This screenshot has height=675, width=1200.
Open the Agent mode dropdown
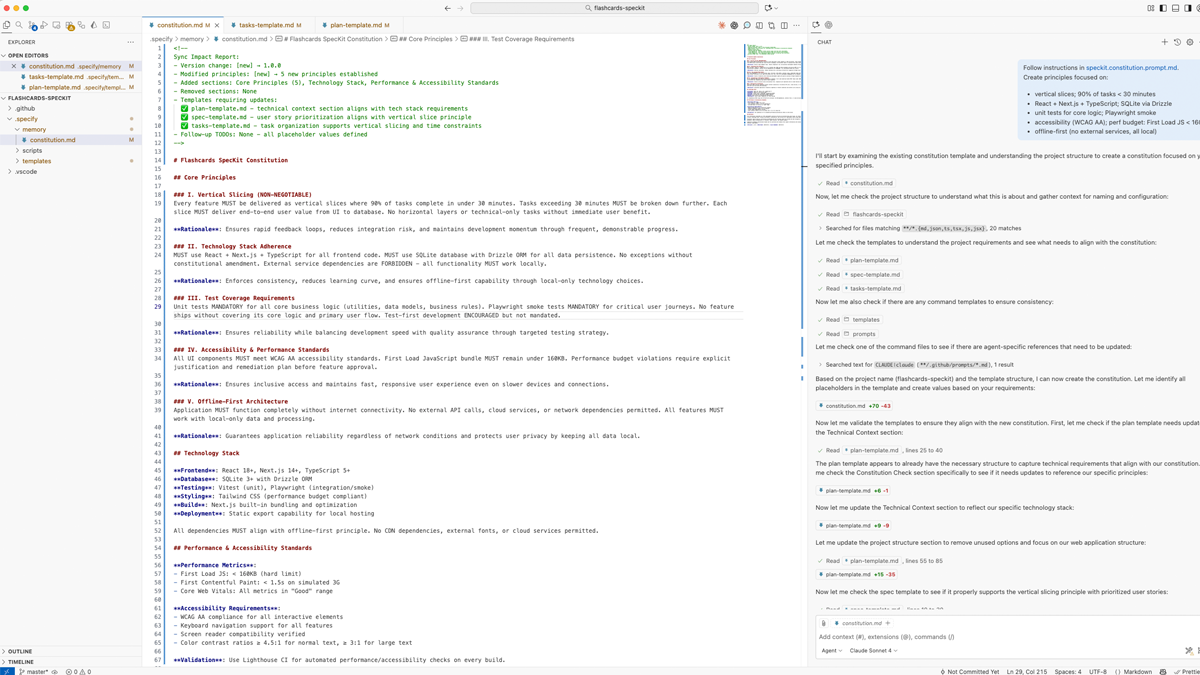click(x=831, y=650)
